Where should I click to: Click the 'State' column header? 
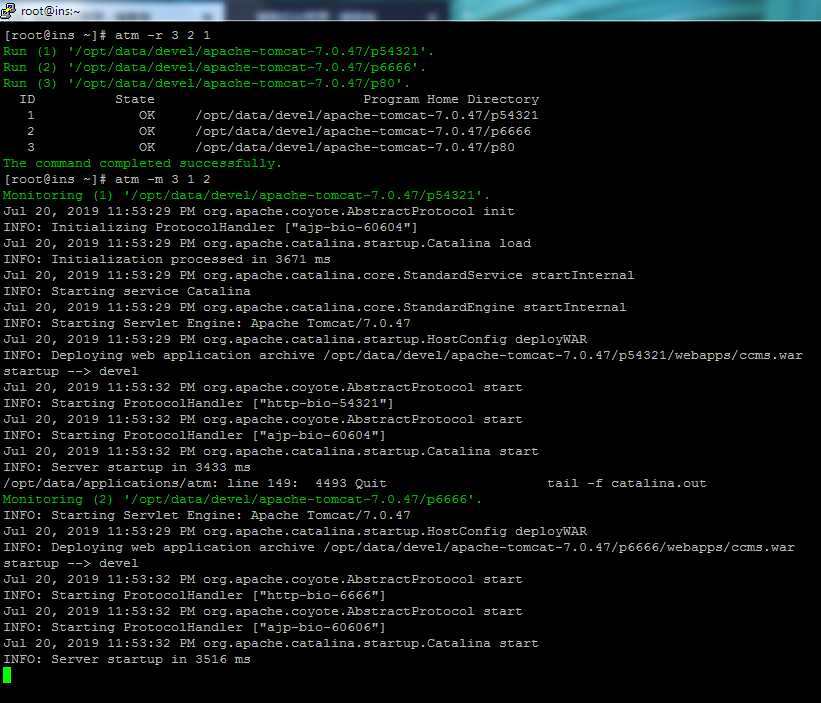coord(135,99)
